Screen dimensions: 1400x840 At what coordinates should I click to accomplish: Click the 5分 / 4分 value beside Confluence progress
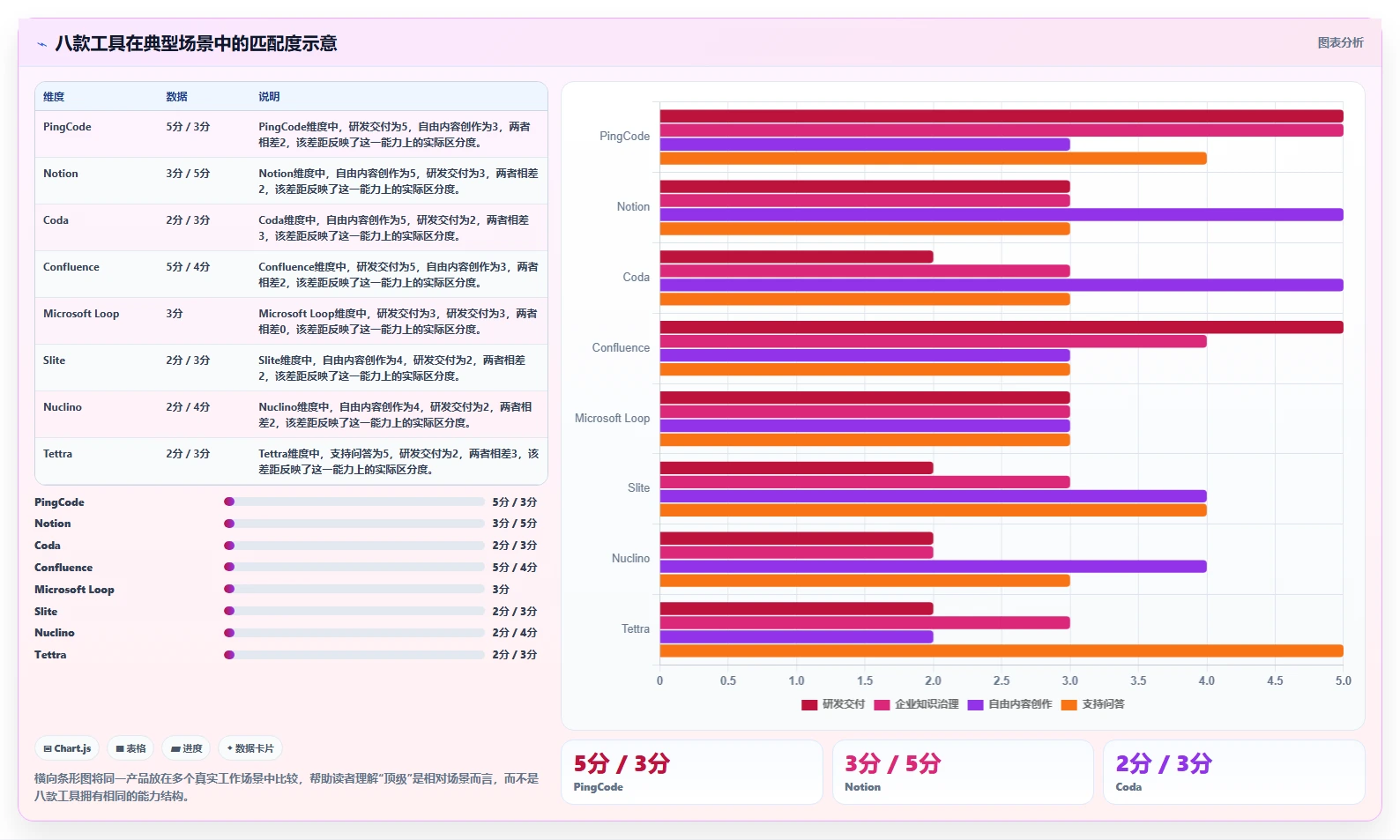pyautogui.click(x=515, y=568)
